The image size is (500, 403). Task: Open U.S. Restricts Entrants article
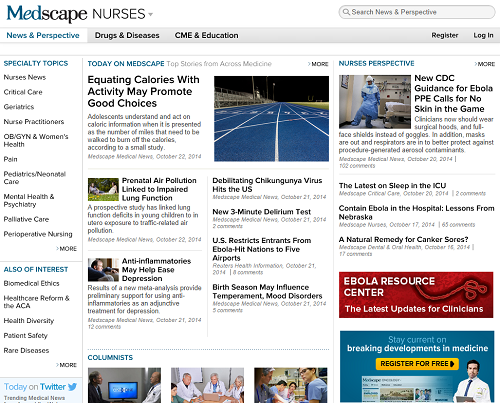(262, 249)
